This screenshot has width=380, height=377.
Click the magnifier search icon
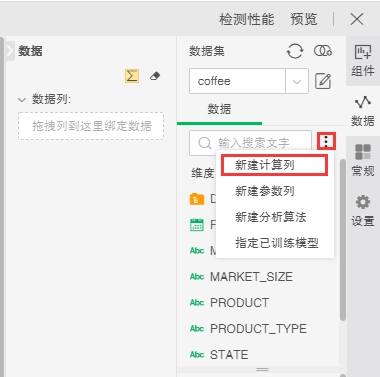pyautogui.click(x=205, y=143)
